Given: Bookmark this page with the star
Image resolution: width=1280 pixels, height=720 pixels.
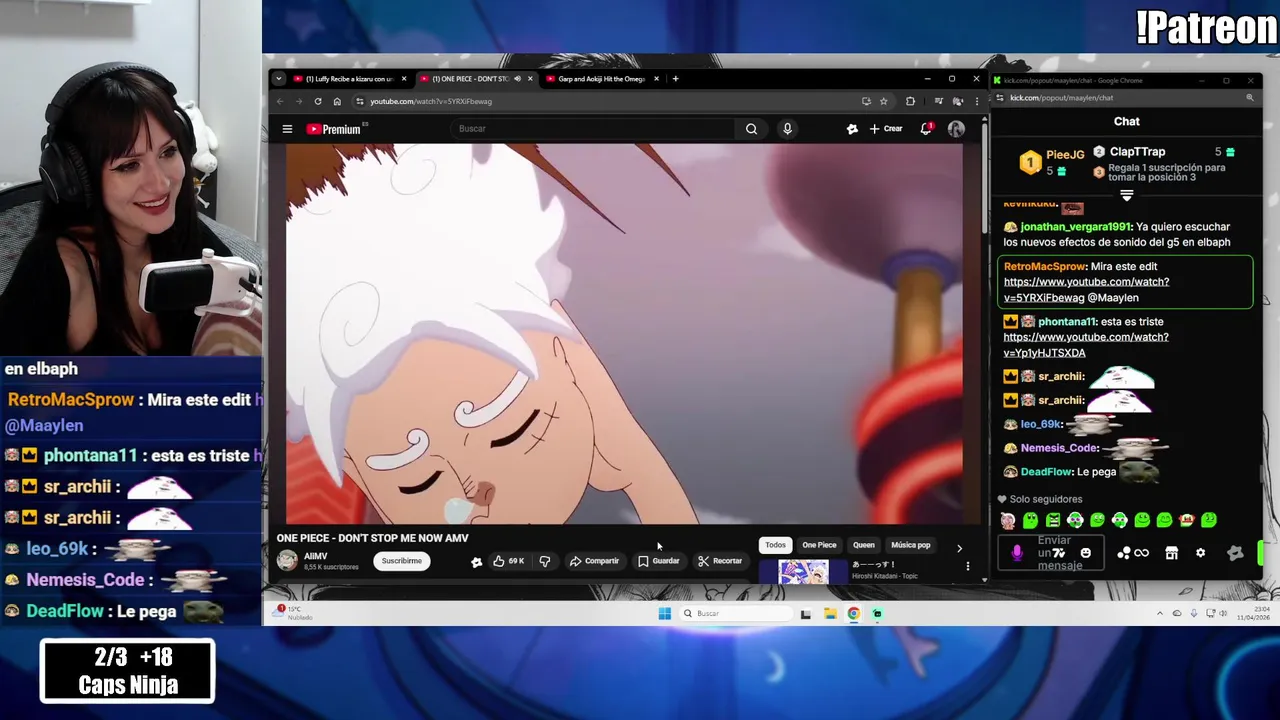Looking at the screenshot, I should tap(883, 101).
